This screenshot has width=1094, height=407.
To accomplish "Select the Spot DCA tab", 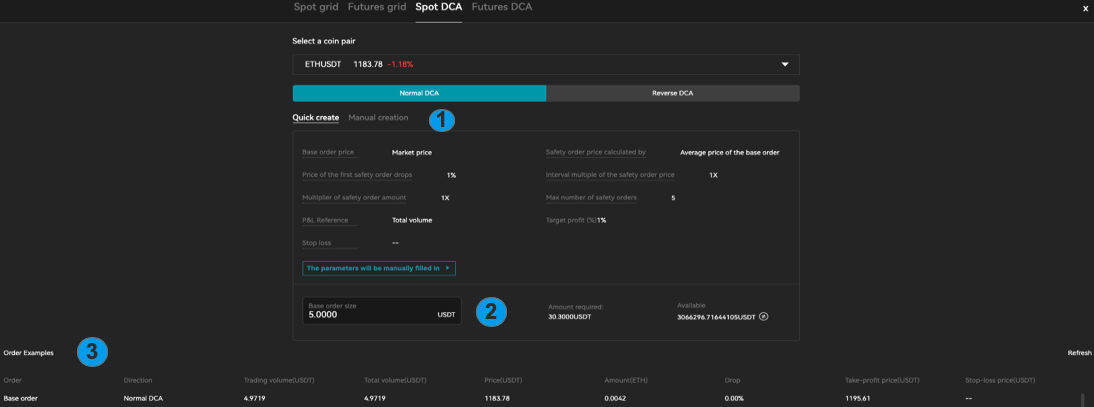I will [x=438, y=7].
